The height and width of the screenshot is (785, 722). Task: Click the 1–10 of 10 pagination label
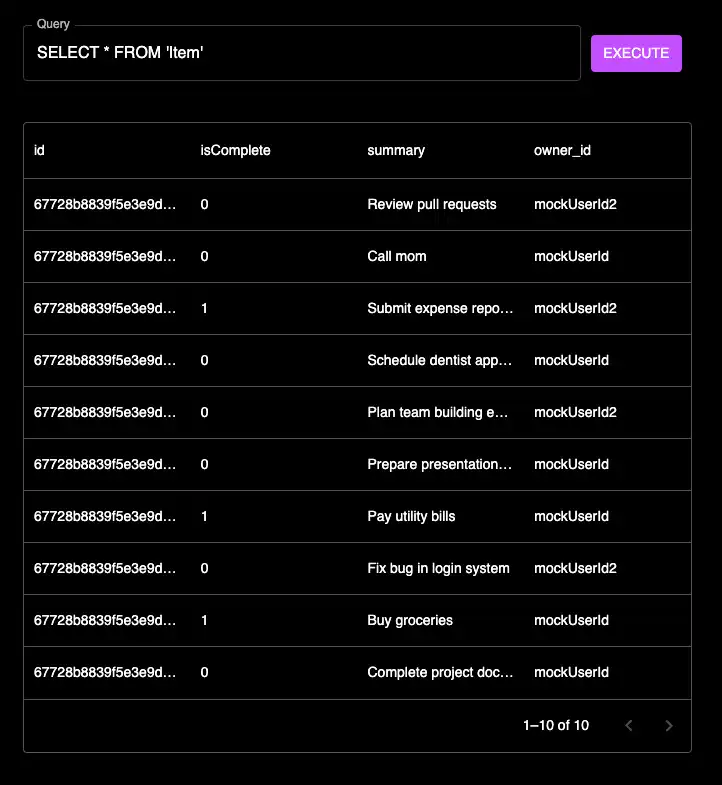pyautogui.click(x=556, y=725)
